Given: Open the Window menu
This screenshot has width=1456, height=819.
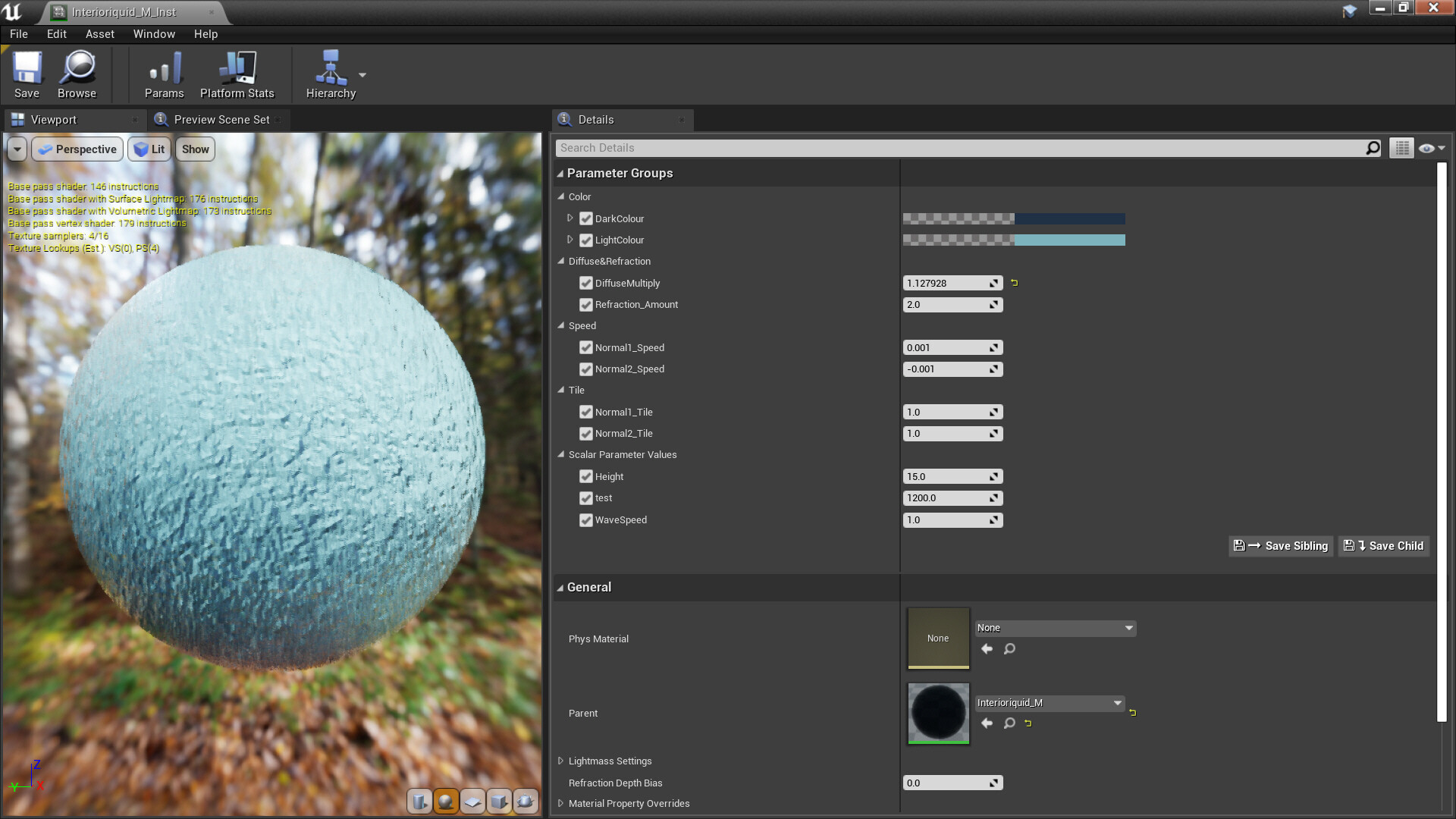Looking at the screenshot, I should 154,34.
